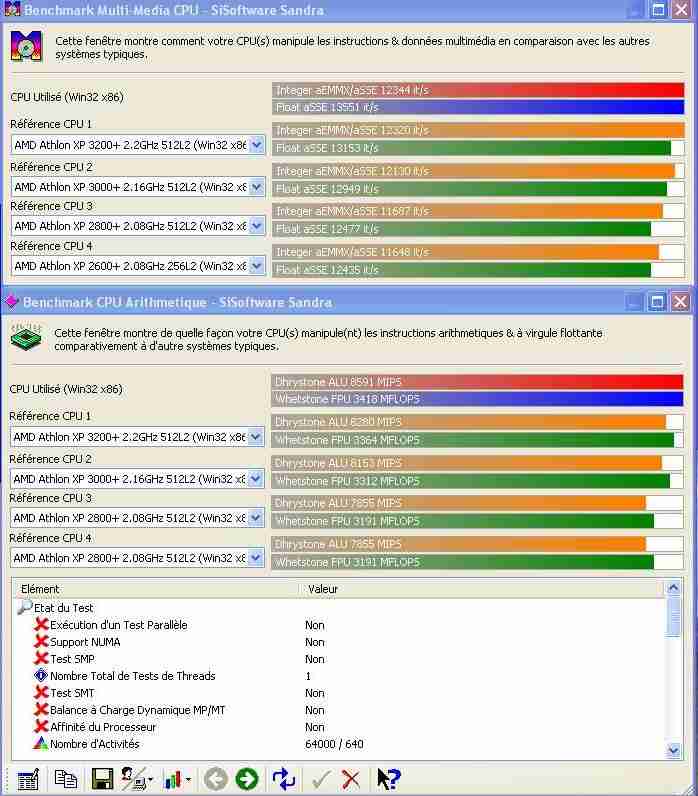
Task: Click the grey checkmark OK icon
Action: click(320, 779)
